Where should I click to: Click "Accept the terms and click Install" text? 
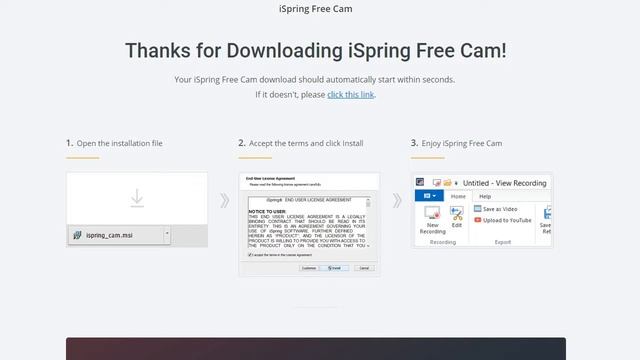pyautogui.click(x=306, y=143)
